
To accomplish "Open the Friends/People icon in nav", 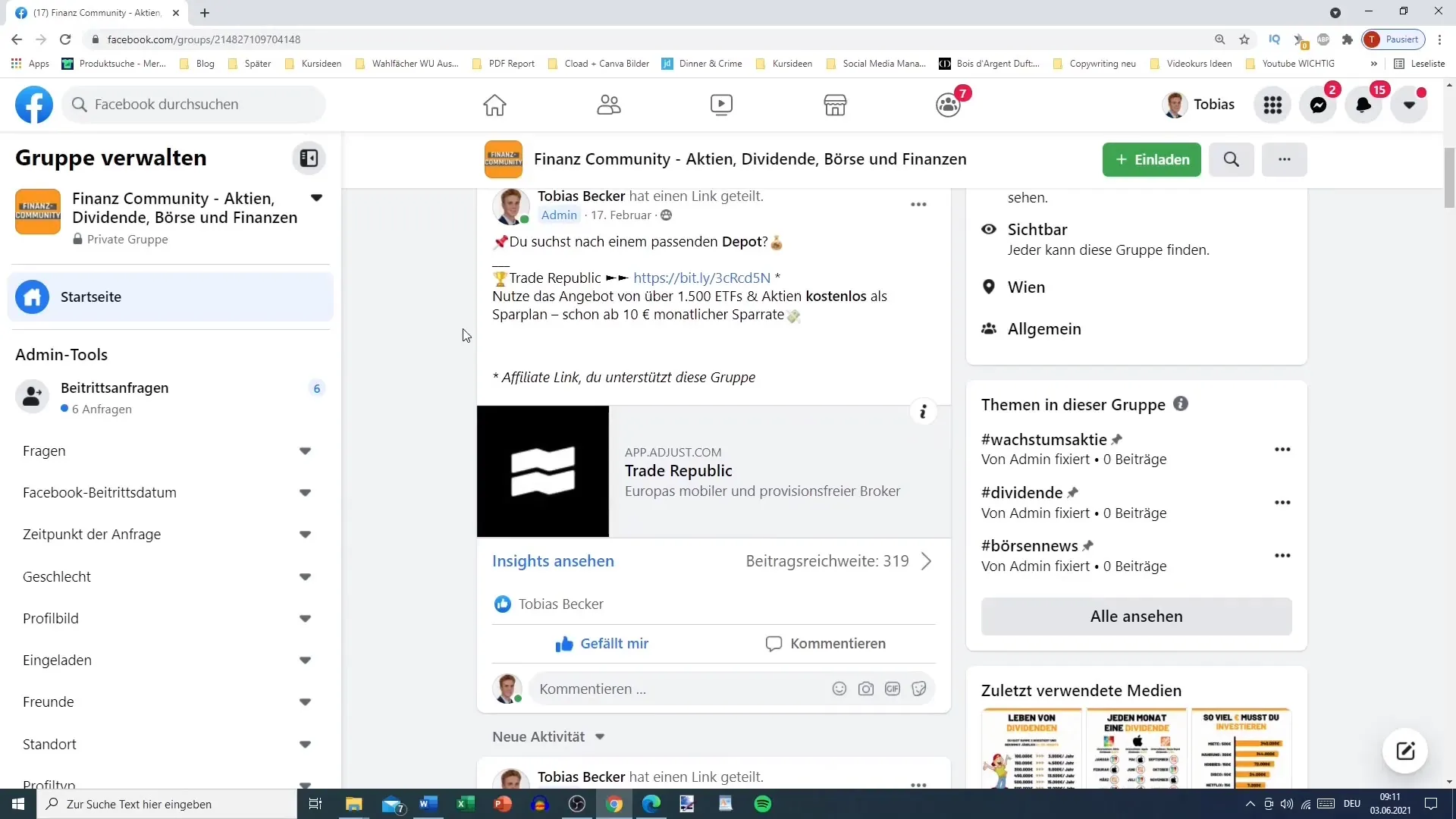I will (608, 104).
